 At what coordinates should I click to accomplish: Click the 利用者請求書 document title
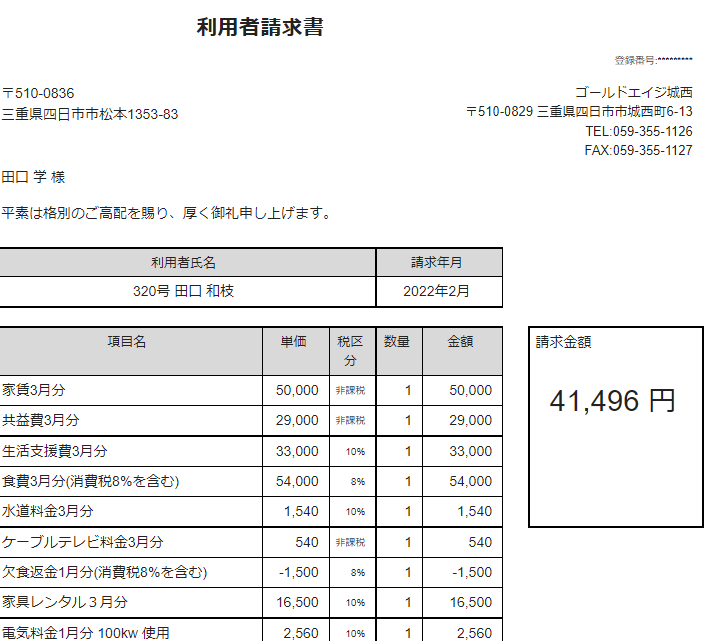(260, 27)
